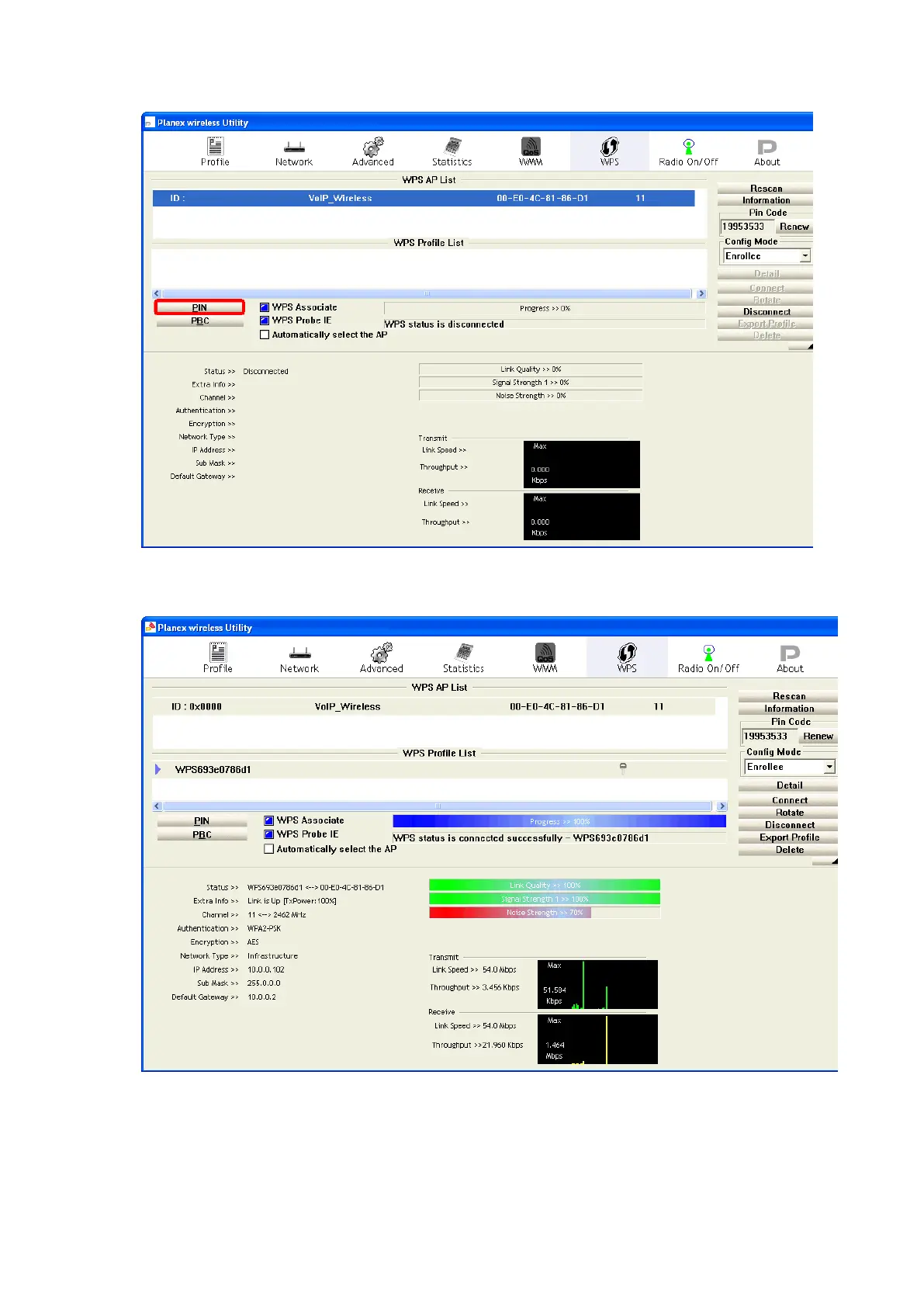
Task: Click the key icon in WPS693e0786d1 profile row
Action: [623, 768]
